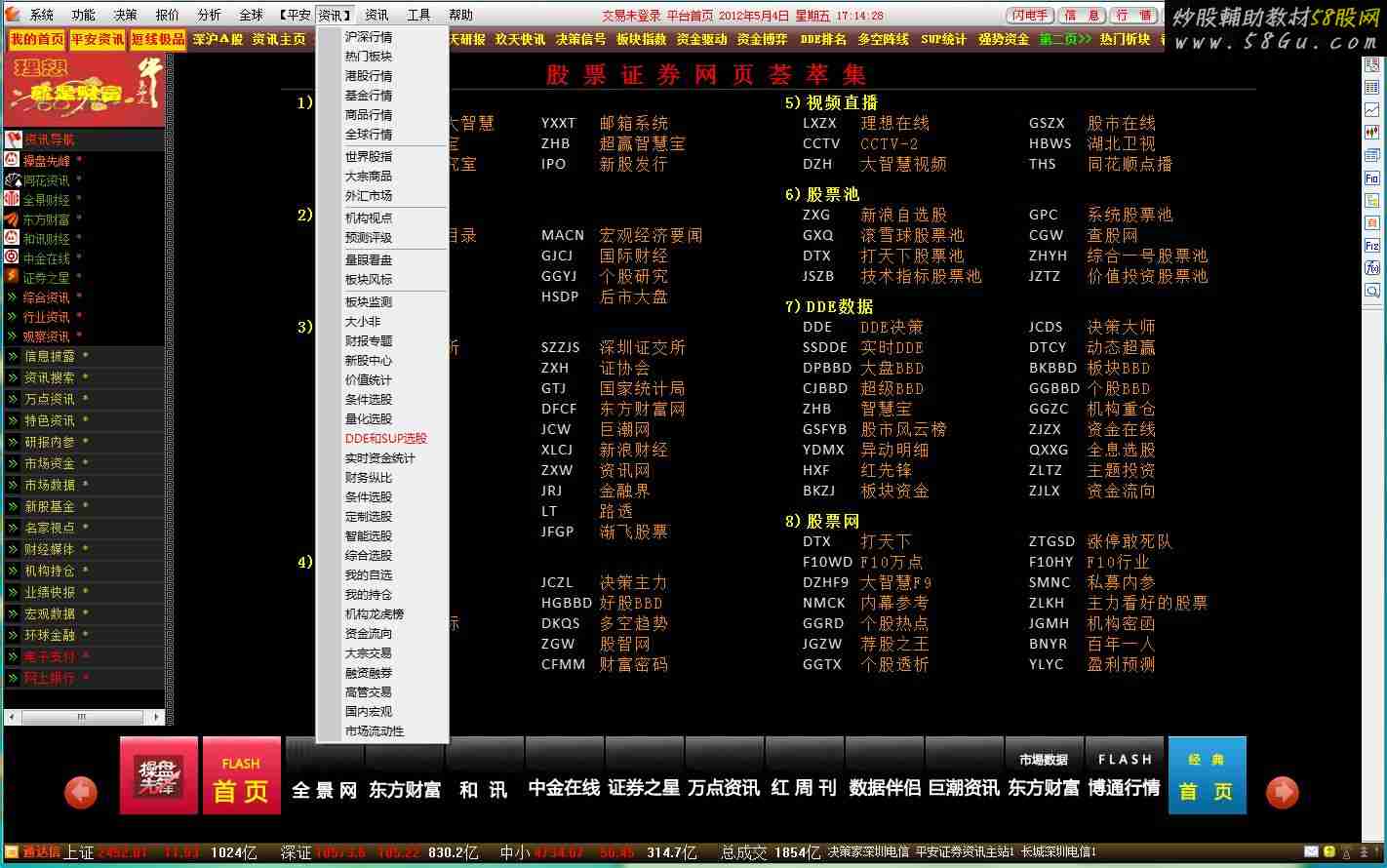Click the red right arrow in bottom bar
This screenshot has height=868, width=1387.
pyautogui.click(x=1283, y=792)
